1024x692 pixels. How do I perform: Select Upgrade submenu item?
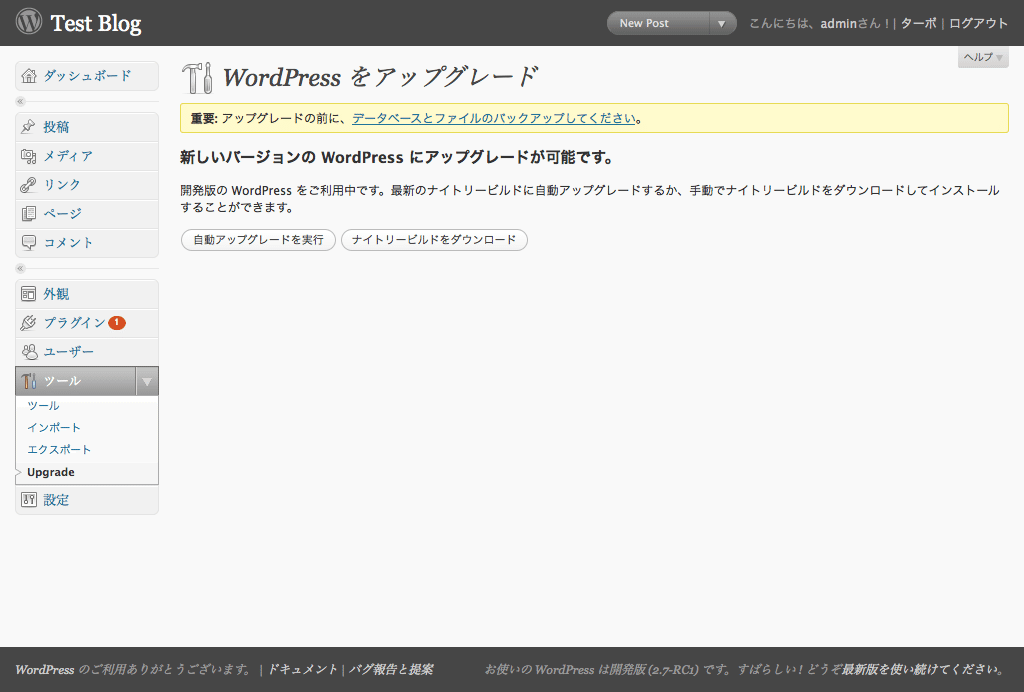pyautogui.click(x=51, y=472)
